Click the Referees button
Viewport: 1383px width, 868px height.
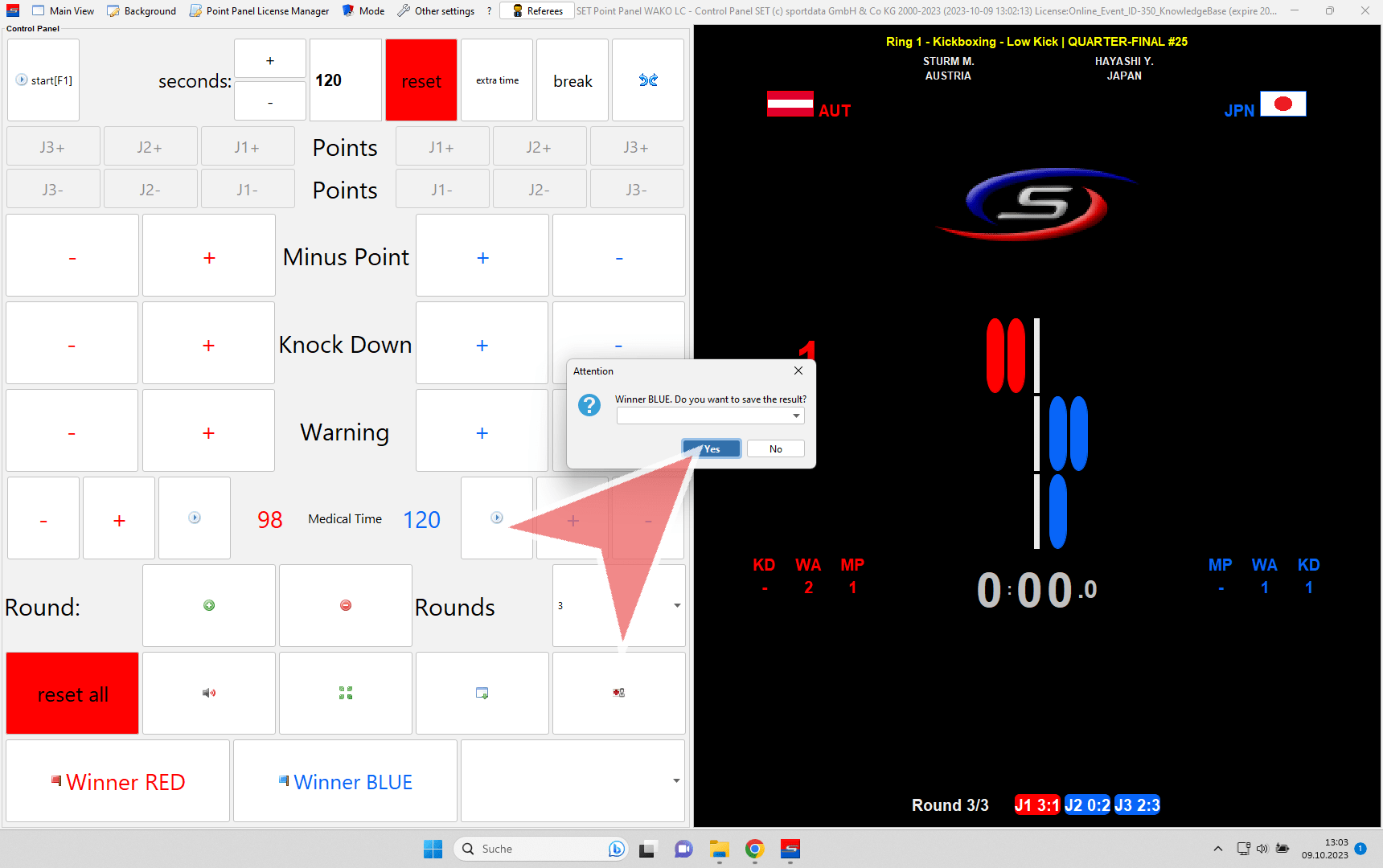pyautogui.click(x=537, y=11)
